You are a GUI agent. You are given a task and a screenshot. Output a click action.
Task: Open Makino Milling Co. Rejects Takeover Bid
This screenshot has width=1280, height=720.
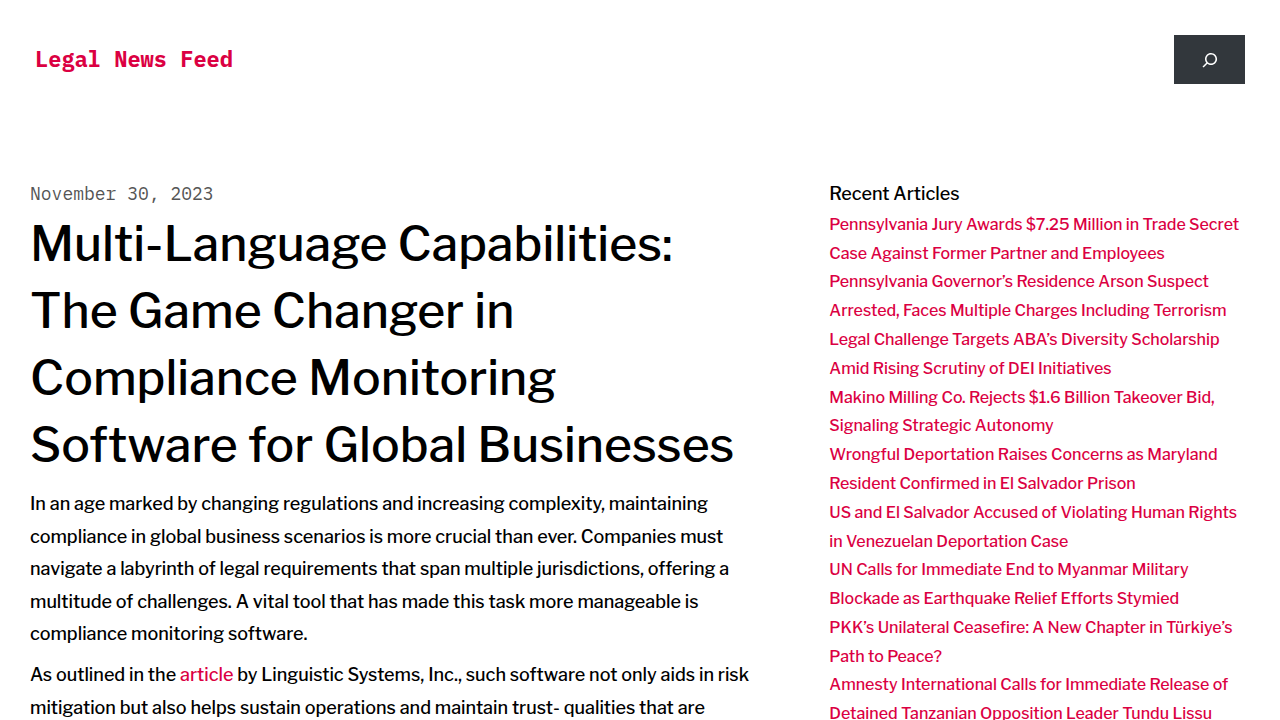click(1022, 411)
